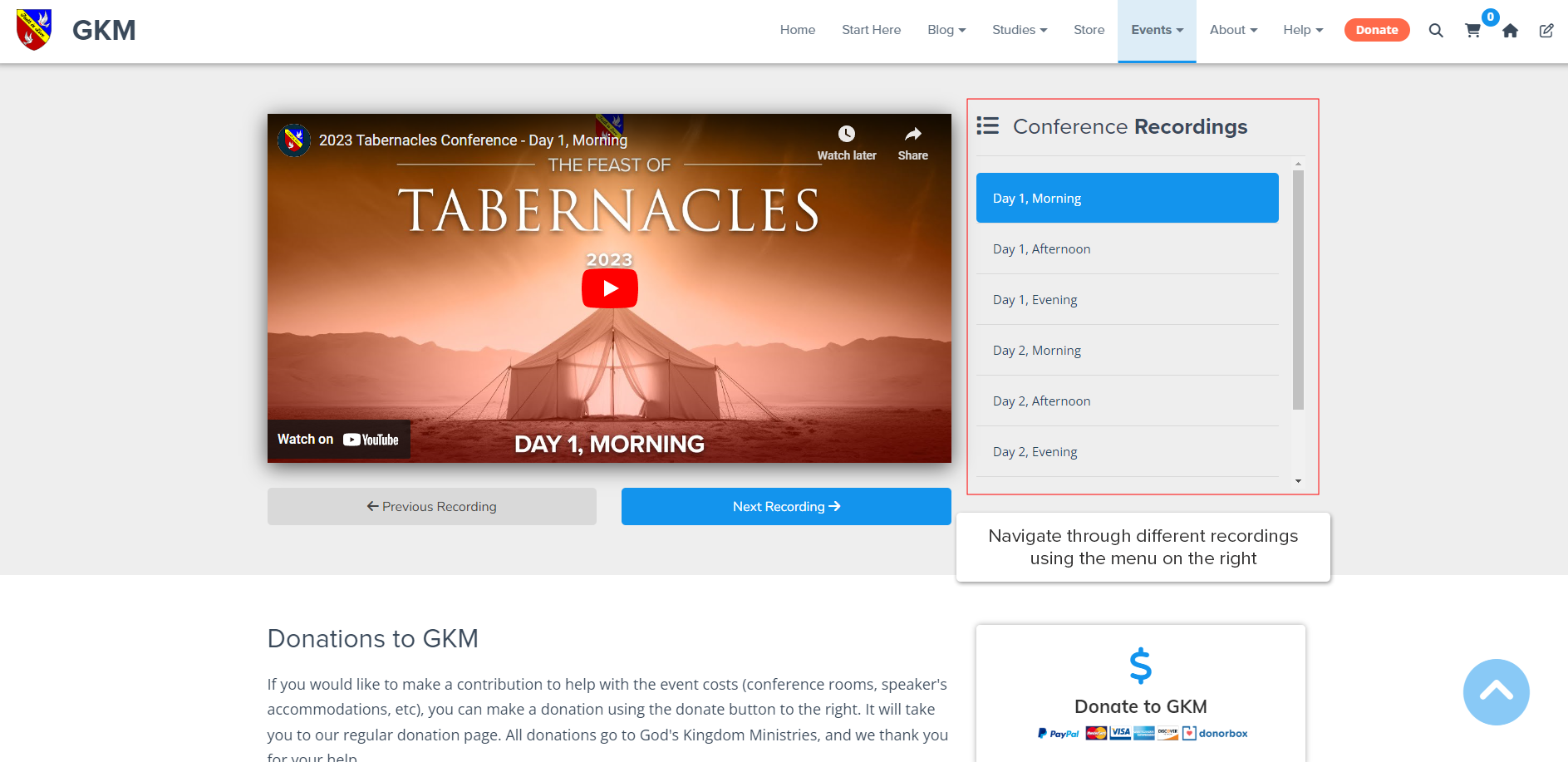
Task: Click the back-to-top chevron circle
Action: (x=1496, y=692)
